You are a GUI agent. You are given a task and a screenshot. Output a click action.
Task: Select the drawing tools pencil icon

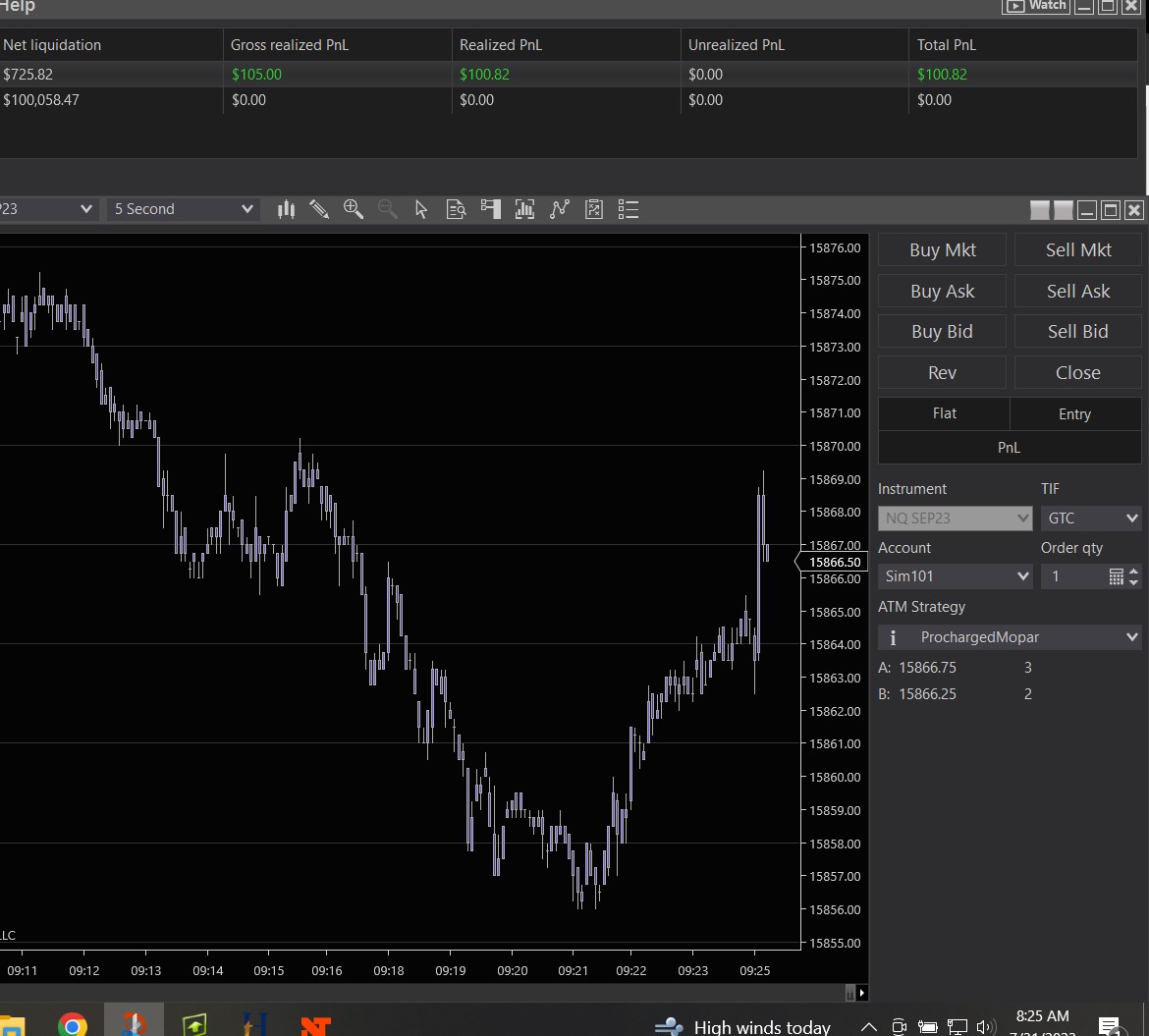click(319, 209)
